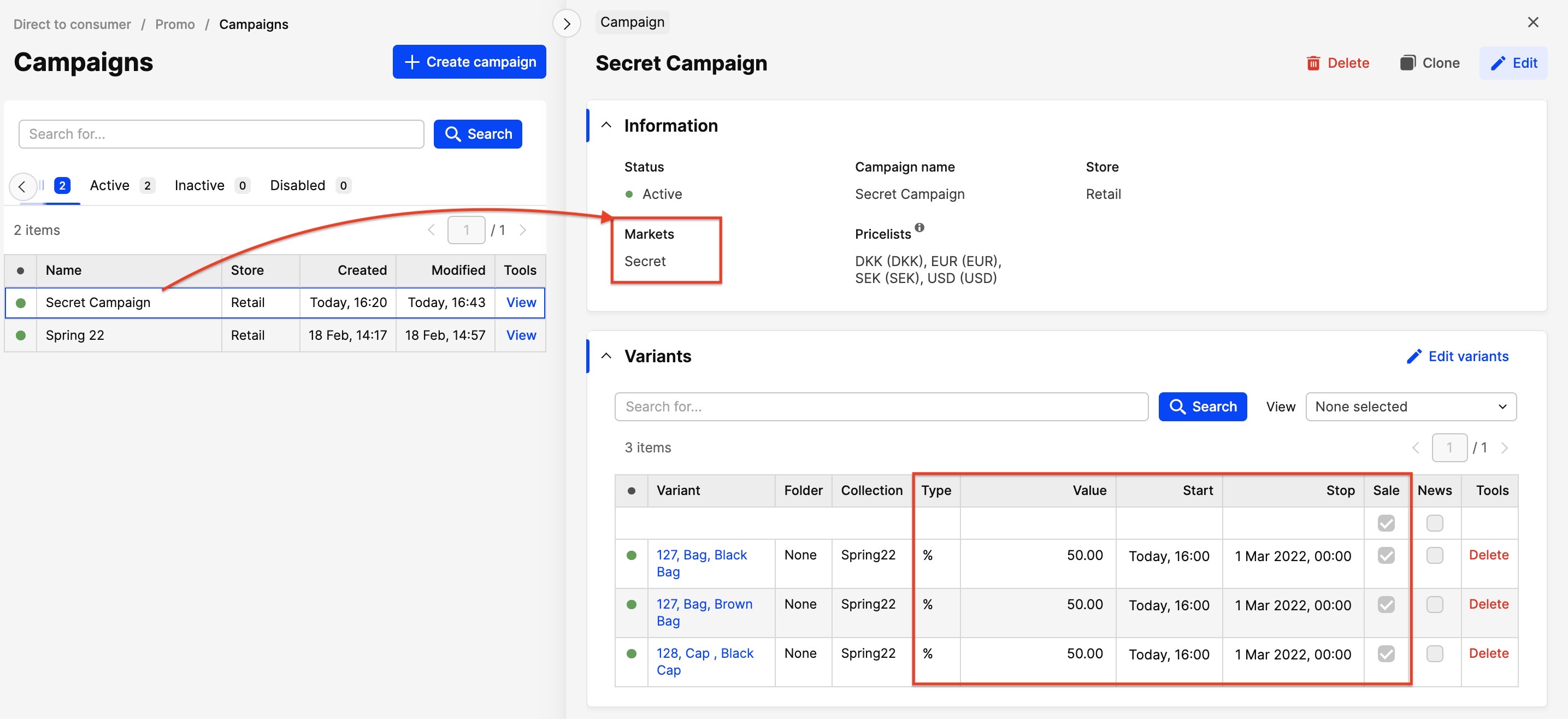Click the Pricelists info icon
This screenshot has width=1568, height=719.
click(919, 228)
